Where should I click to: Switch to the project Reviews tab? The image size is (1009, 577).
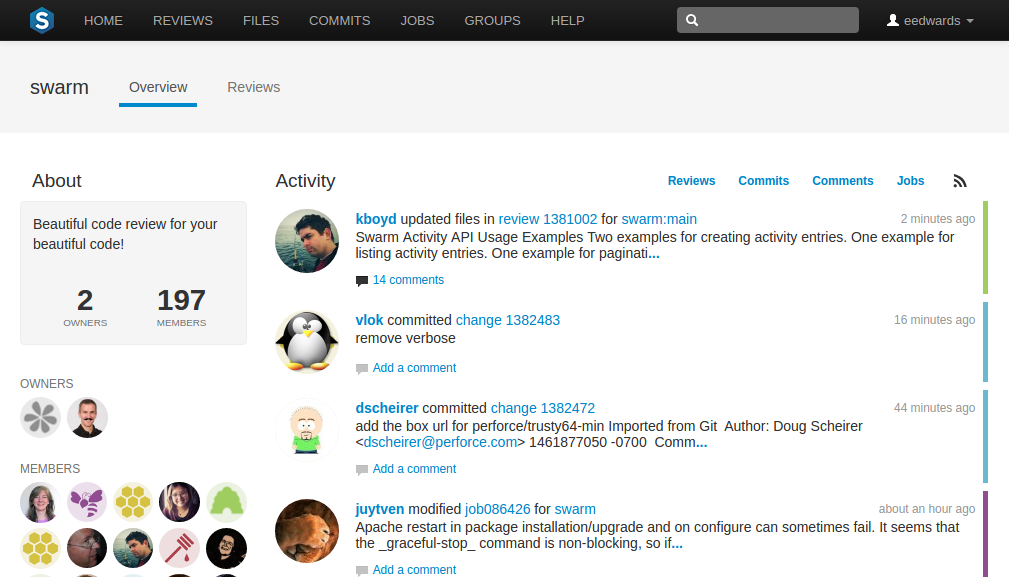click(254, 87)
